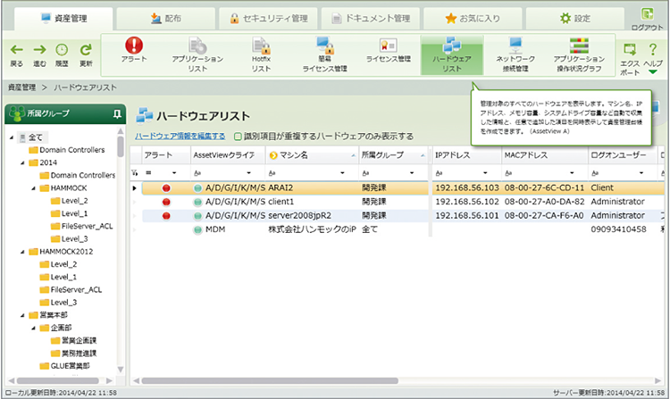Open the ヘルプ green dropdown arrow

click(x=652, y=72)
